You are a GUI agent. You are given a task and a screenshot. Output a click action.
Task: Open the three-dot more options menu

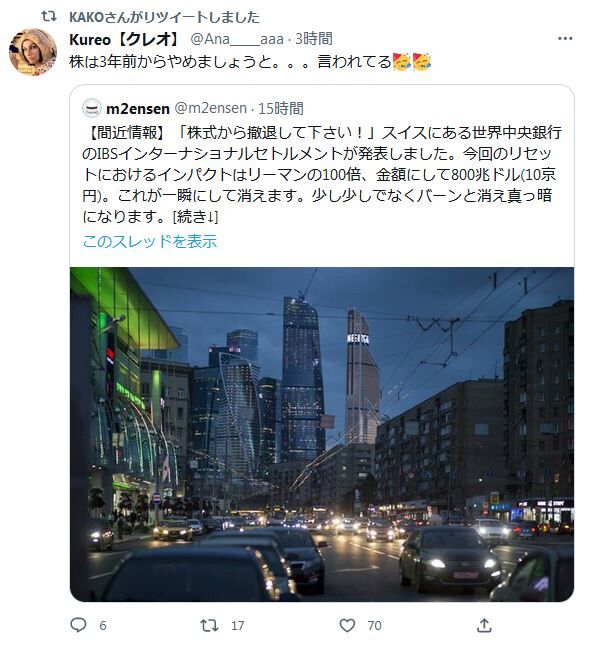565,39
